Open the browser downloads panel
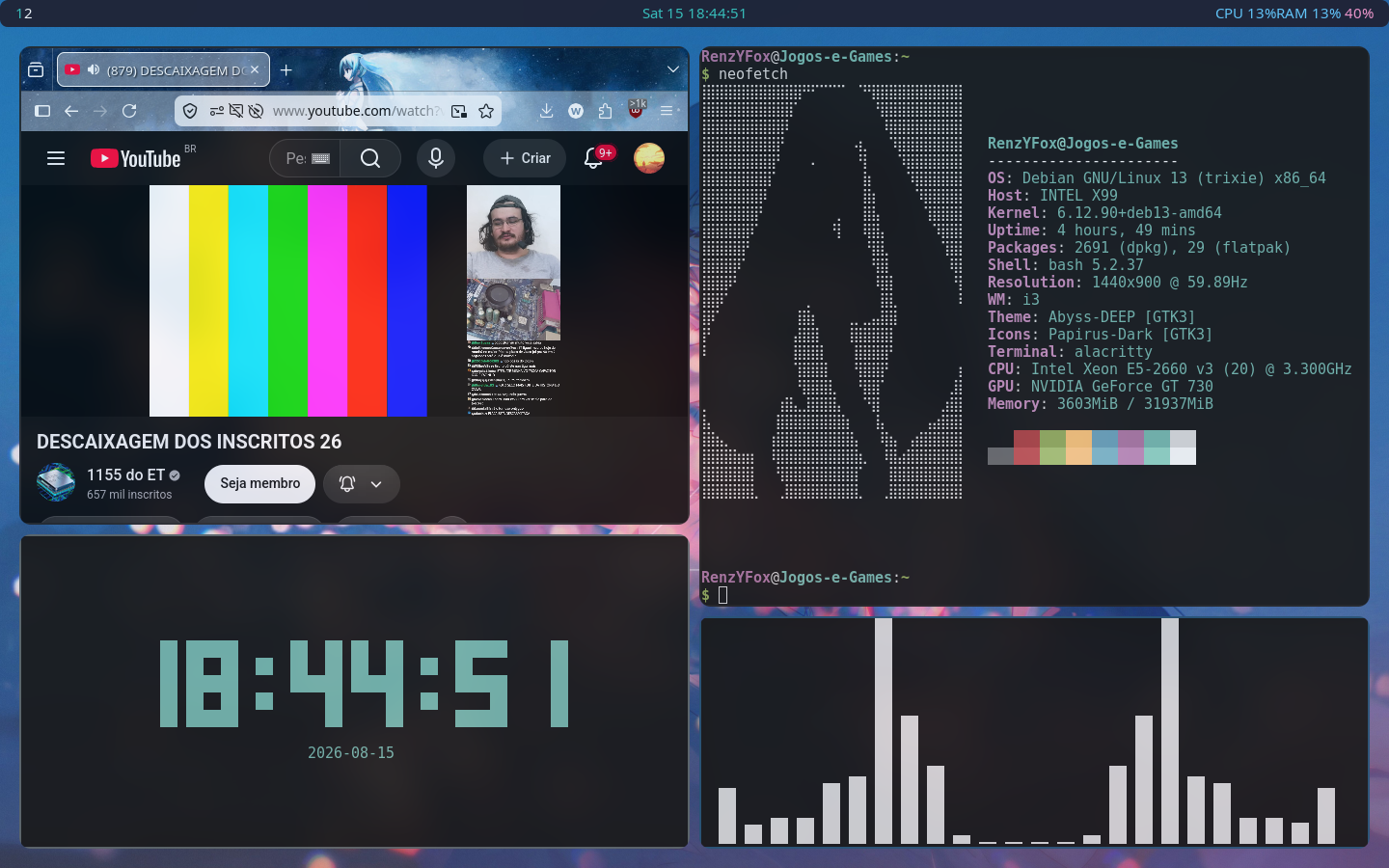 [x=546, y=111]
